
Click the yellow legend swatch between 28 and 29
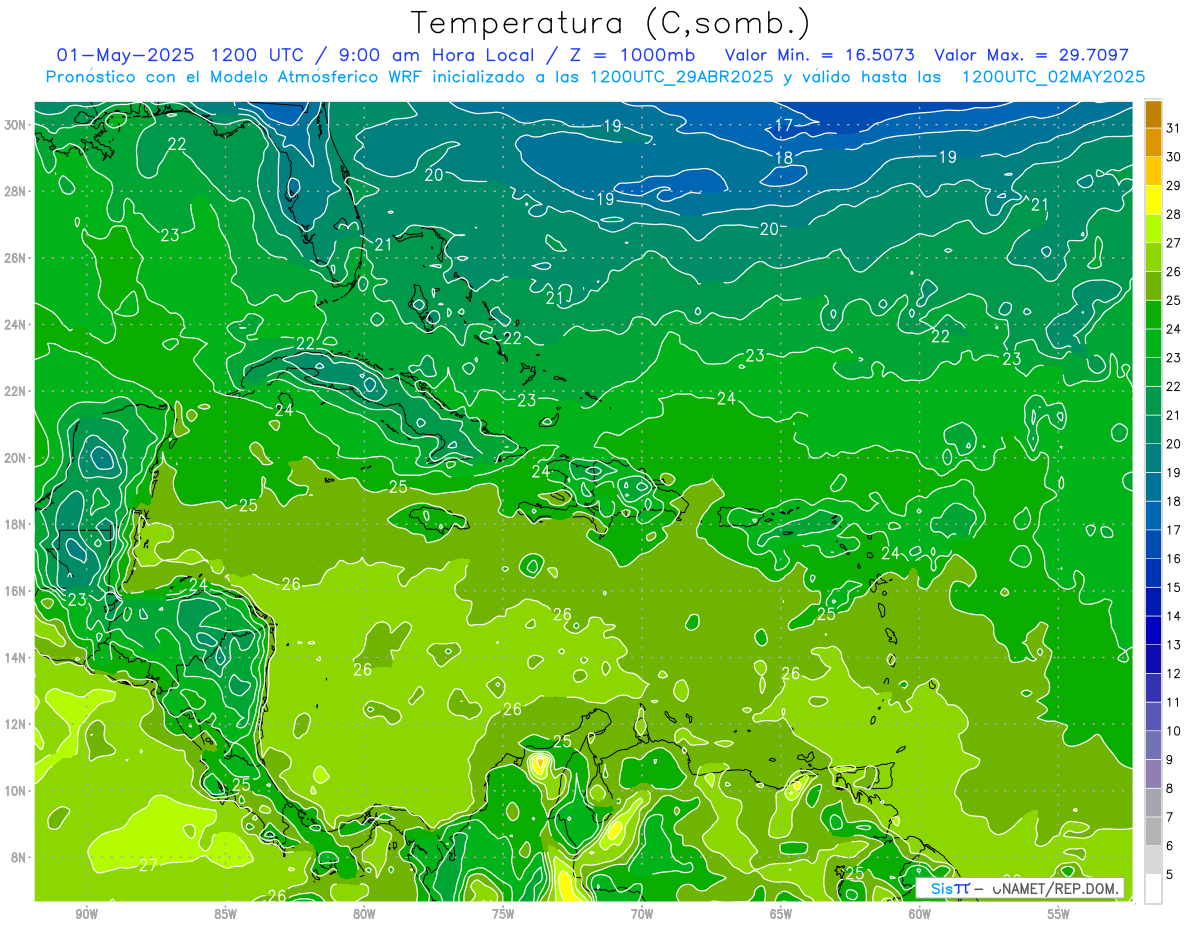pyautogui.click(x=1153, y=200)
